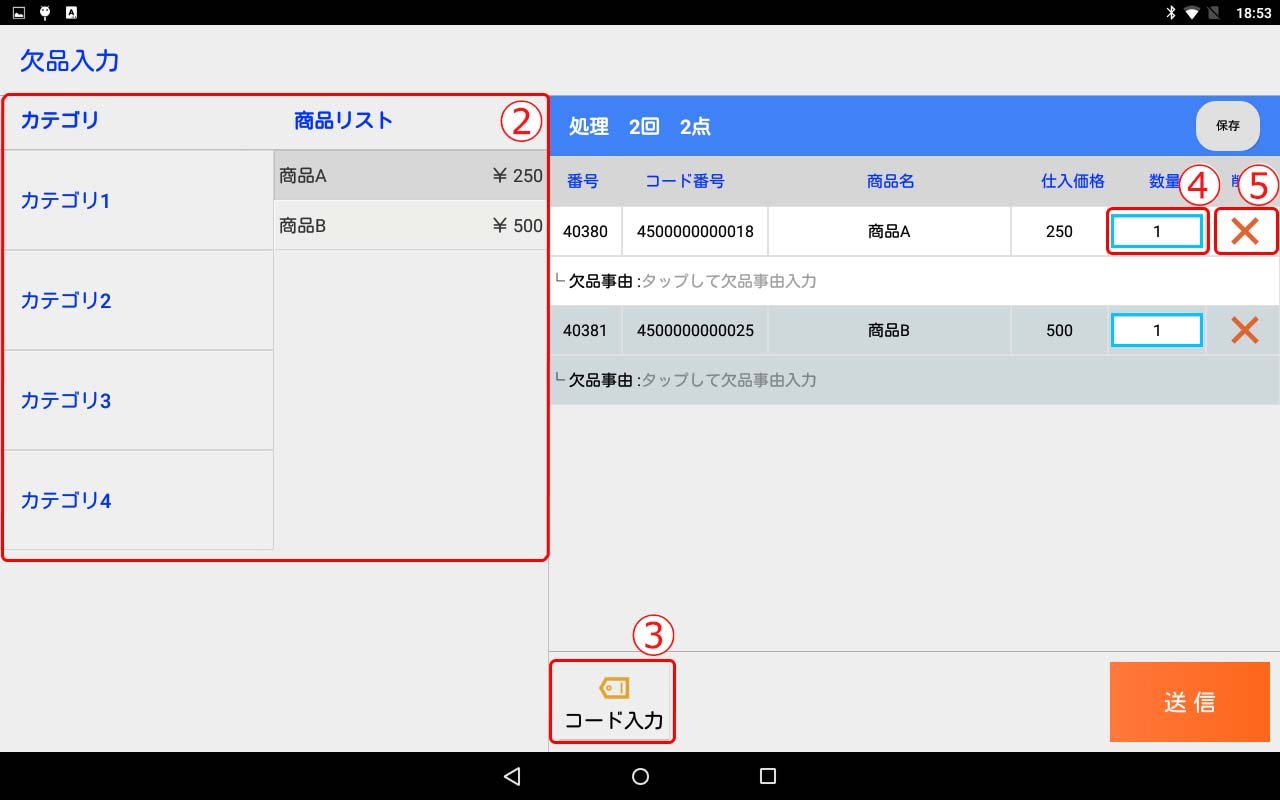Click number cell 40380
The height and width of the screenshot is (800, 1280).
585,232
